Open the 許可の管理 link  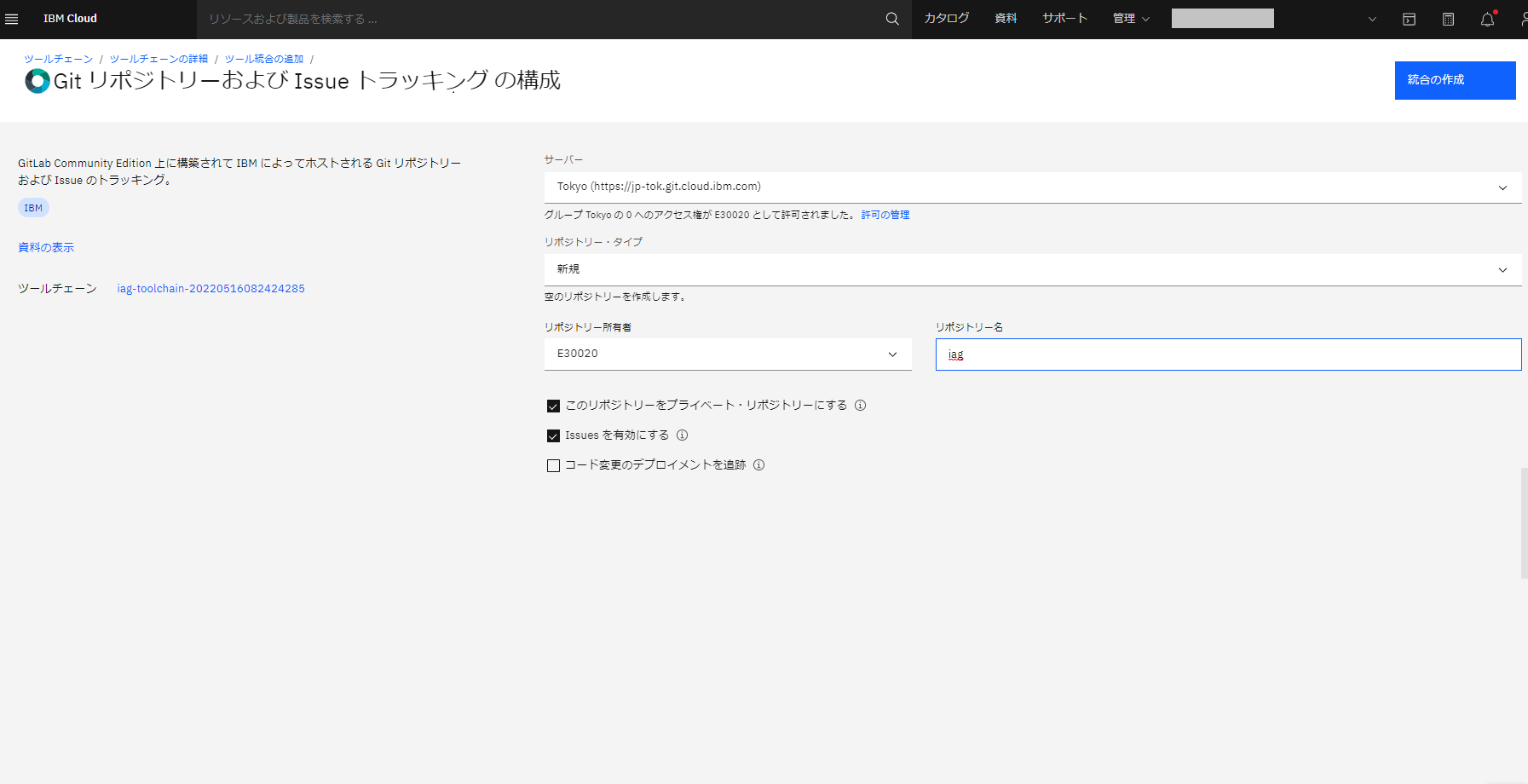(885, 215)
